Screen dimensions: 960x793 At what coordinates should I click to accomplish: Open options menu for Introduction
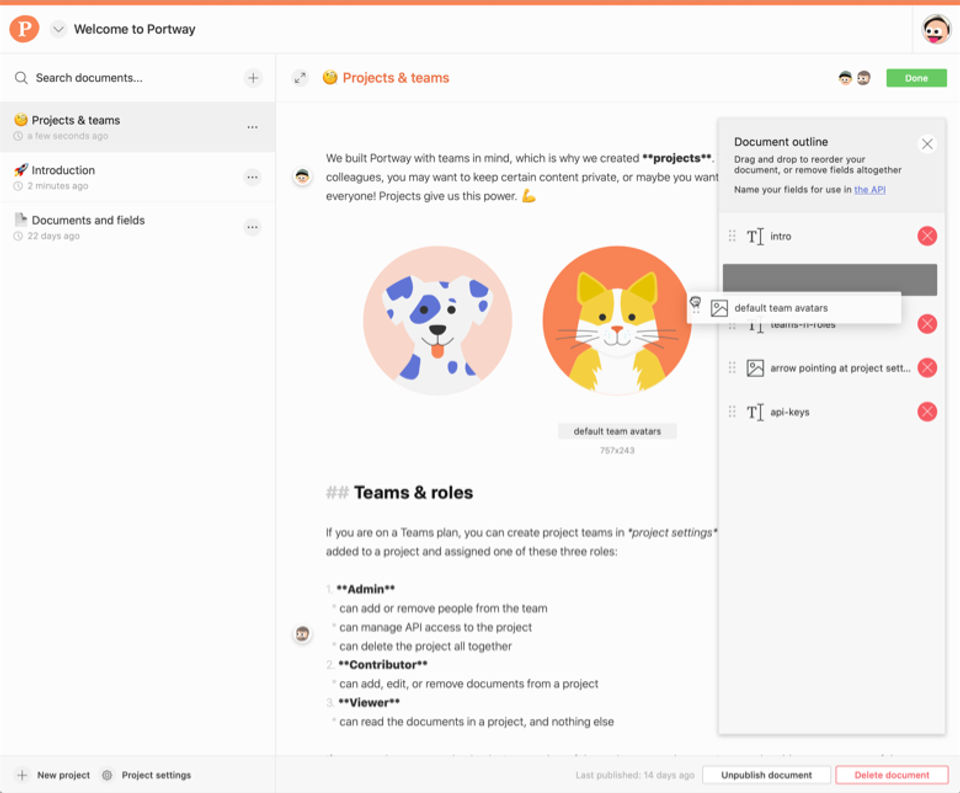pos(252,177)
